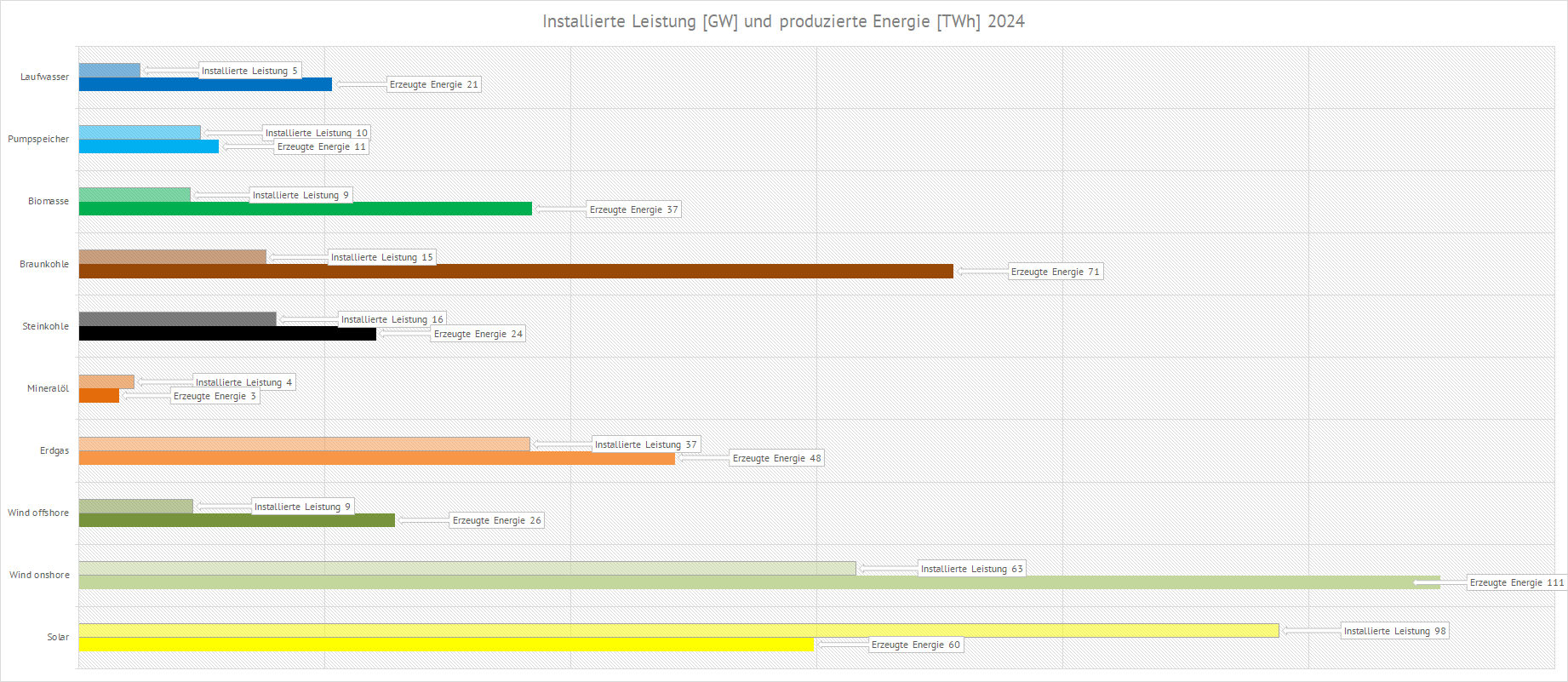Click the 'Installierte Leistung 16' Steinkohle label
Image resolution: width=1568 pixels, height=682 pixels.
392,319
